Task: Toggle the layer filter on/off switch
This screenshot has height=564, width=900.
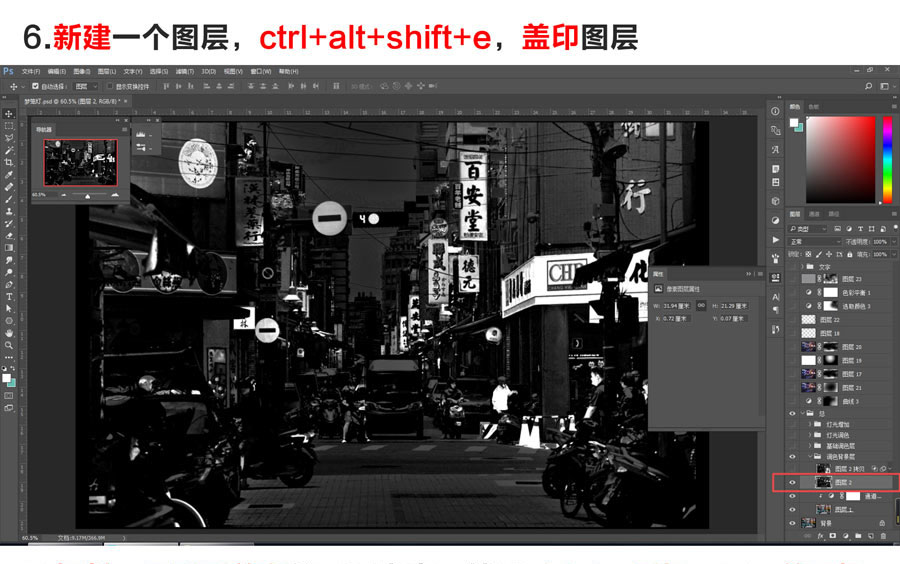Action: coord(895,228)
